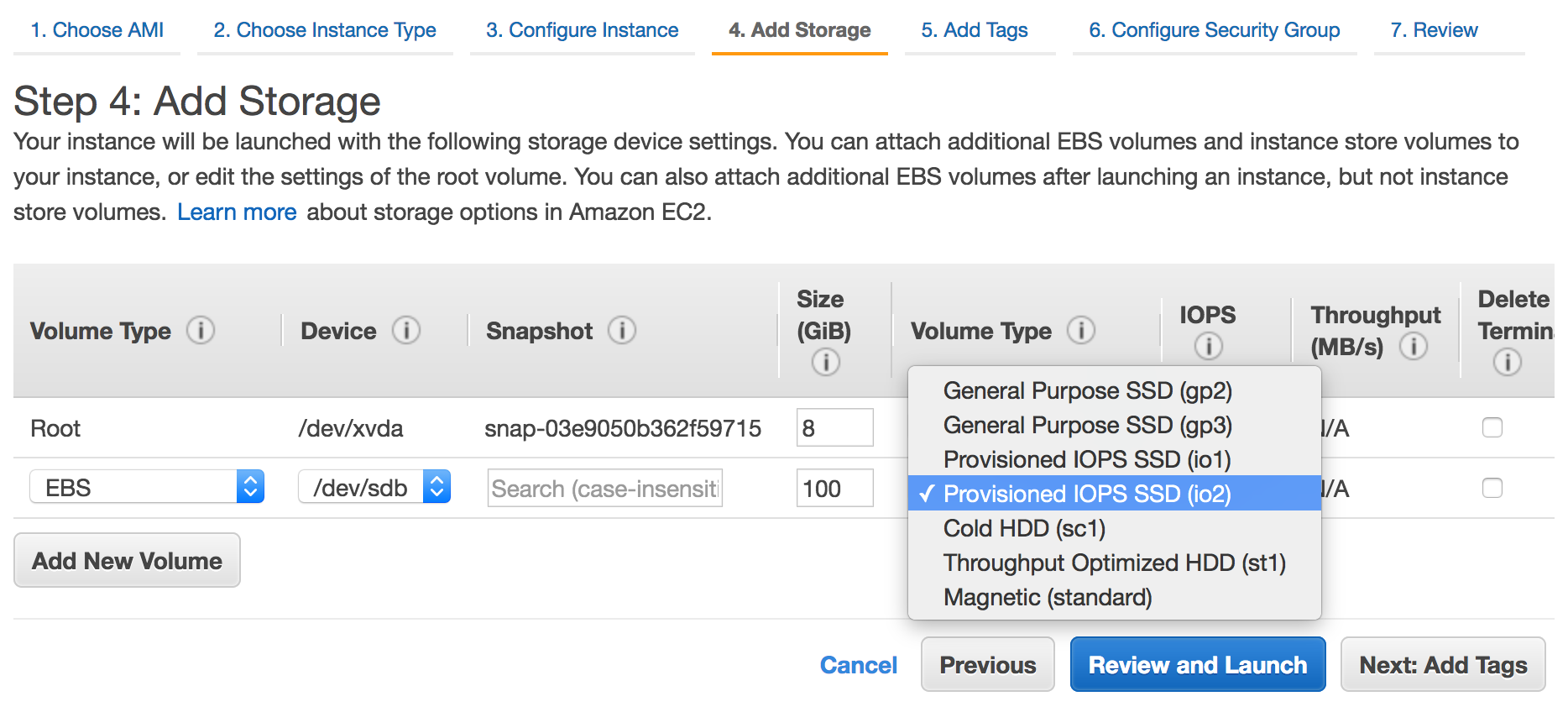Switch to the 5. Add Tags tab

click(974, 30)
